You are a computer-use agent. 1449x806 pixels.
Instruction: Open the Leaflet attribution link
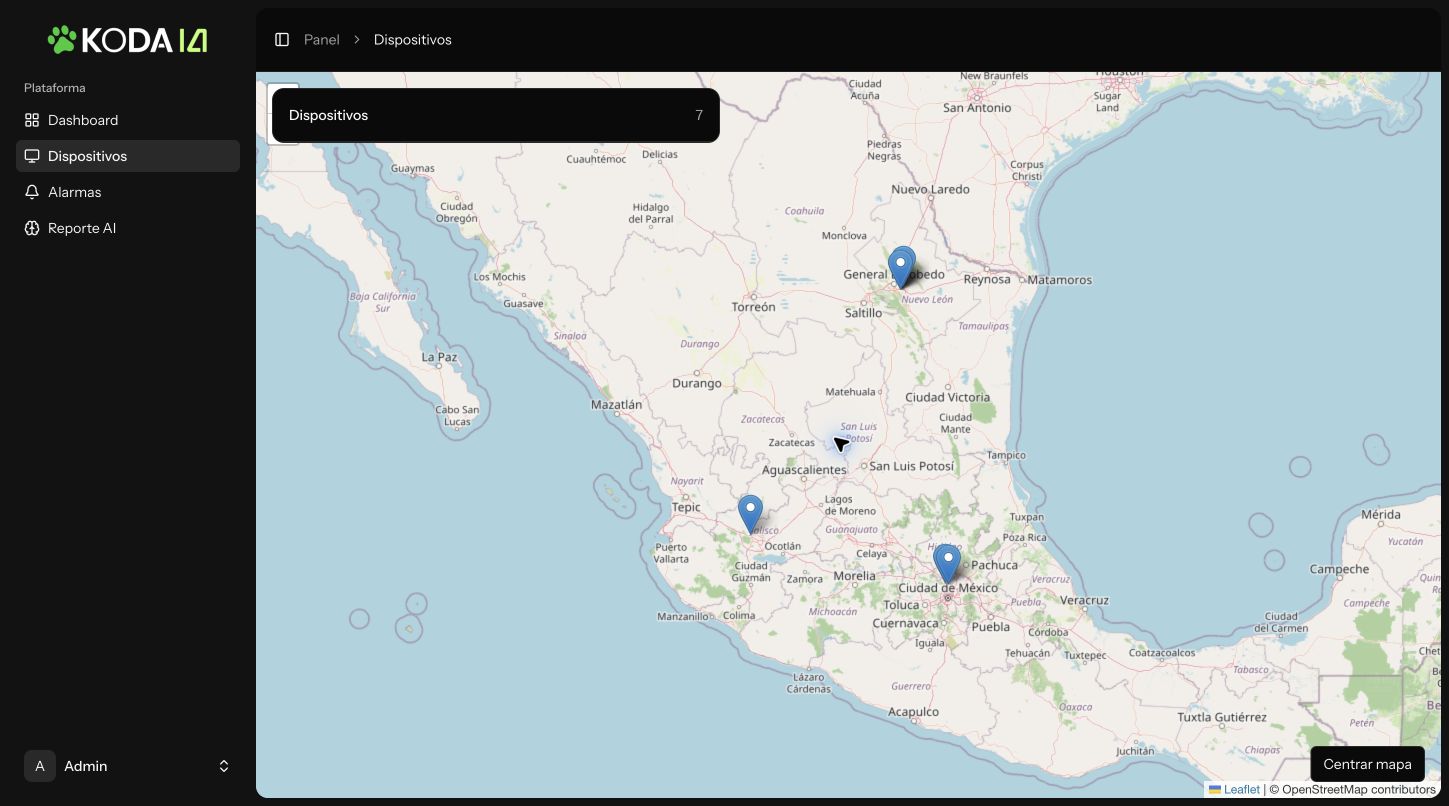click(1234, 789)
